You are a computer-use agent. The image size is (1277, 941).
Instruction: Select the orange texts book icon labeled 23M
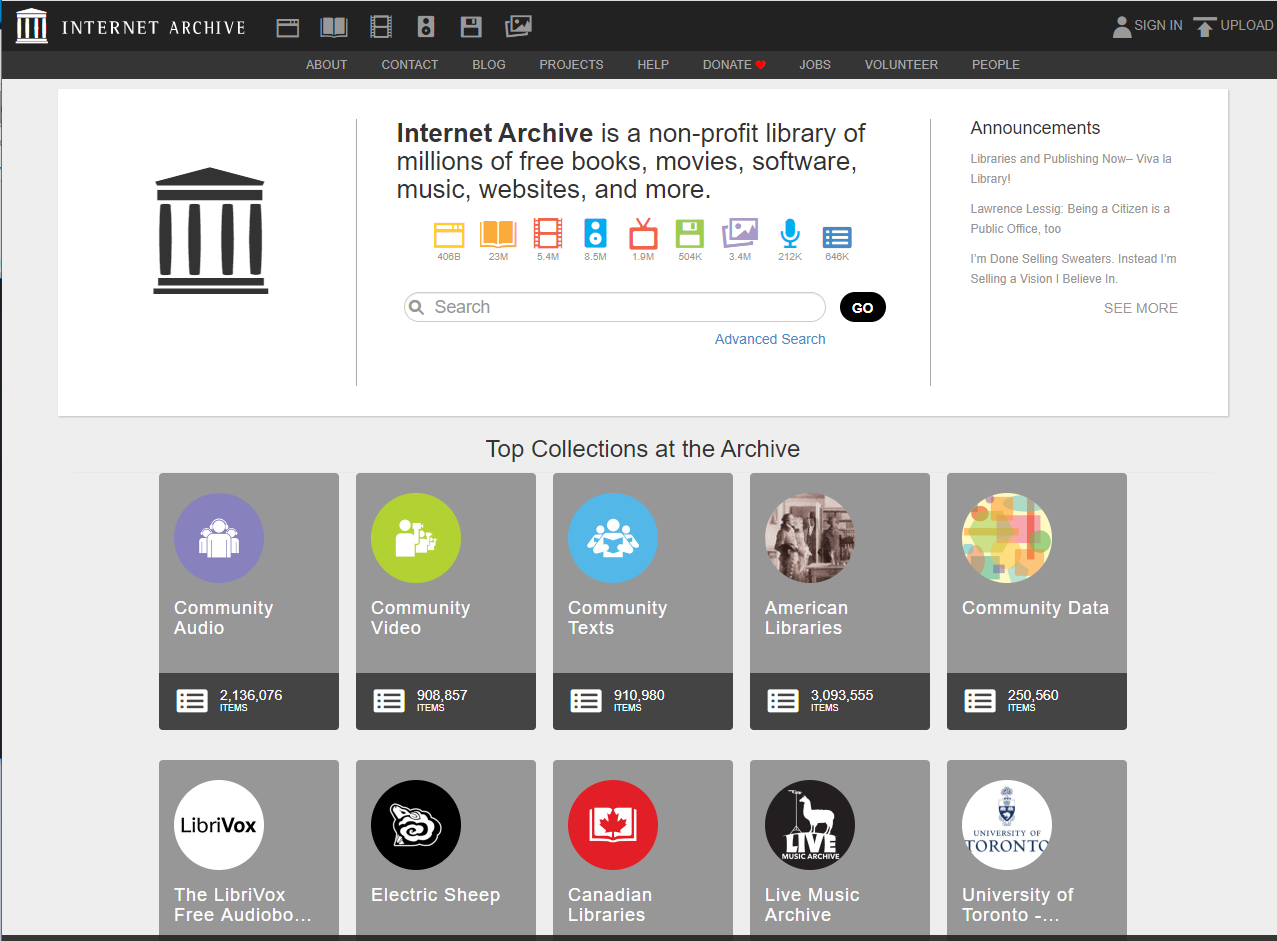pyautogui.click(x=498, y=235)
